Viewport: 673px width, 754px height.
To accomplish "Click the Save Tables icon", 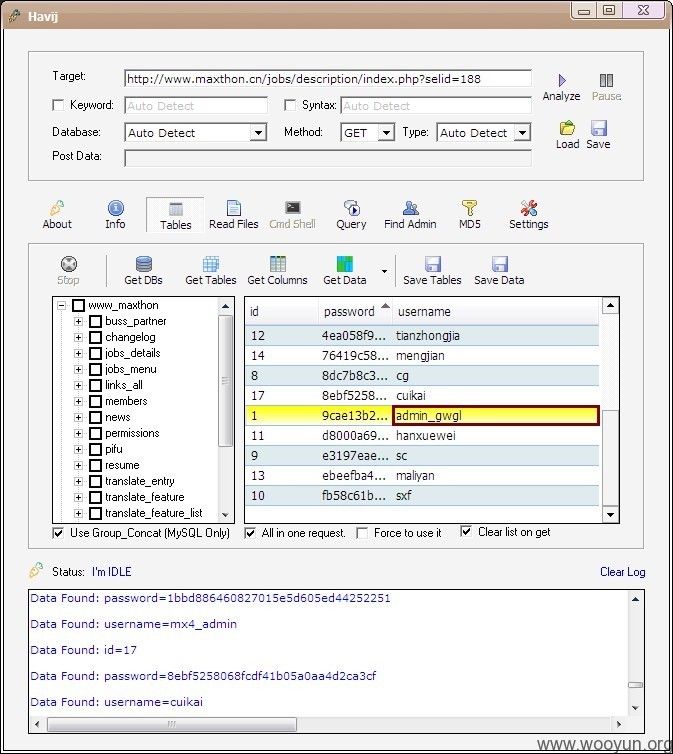I will click(x=433, y=264).
